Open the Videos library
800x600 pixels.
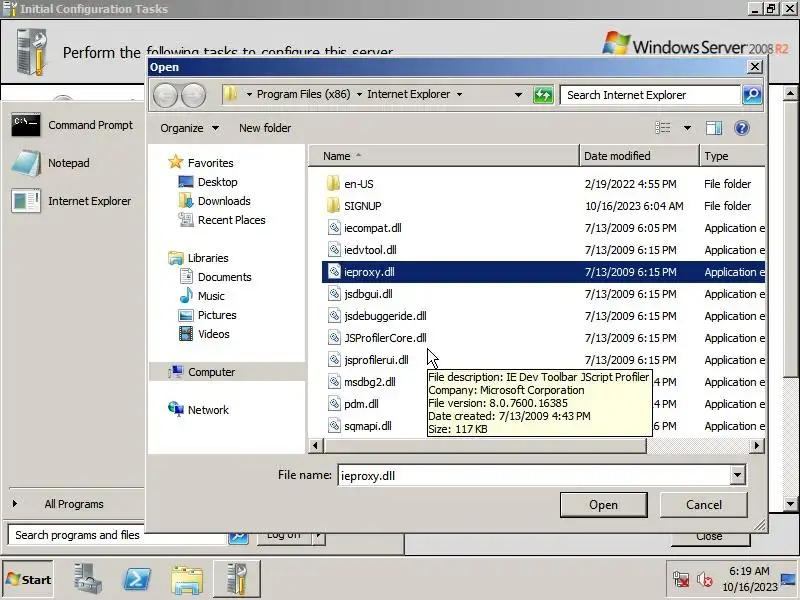pos(213,334)
